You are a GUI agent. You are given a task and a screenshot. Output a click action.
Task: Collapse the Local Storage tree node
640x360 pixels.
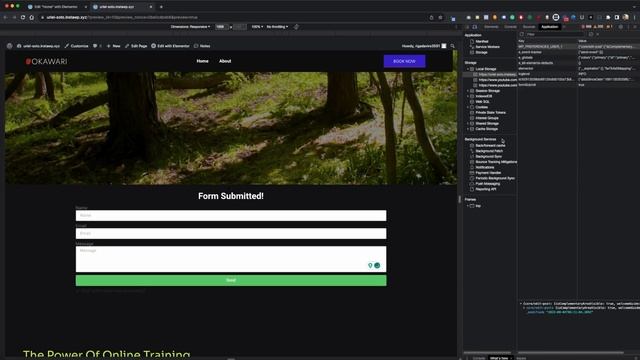[468, 69]
